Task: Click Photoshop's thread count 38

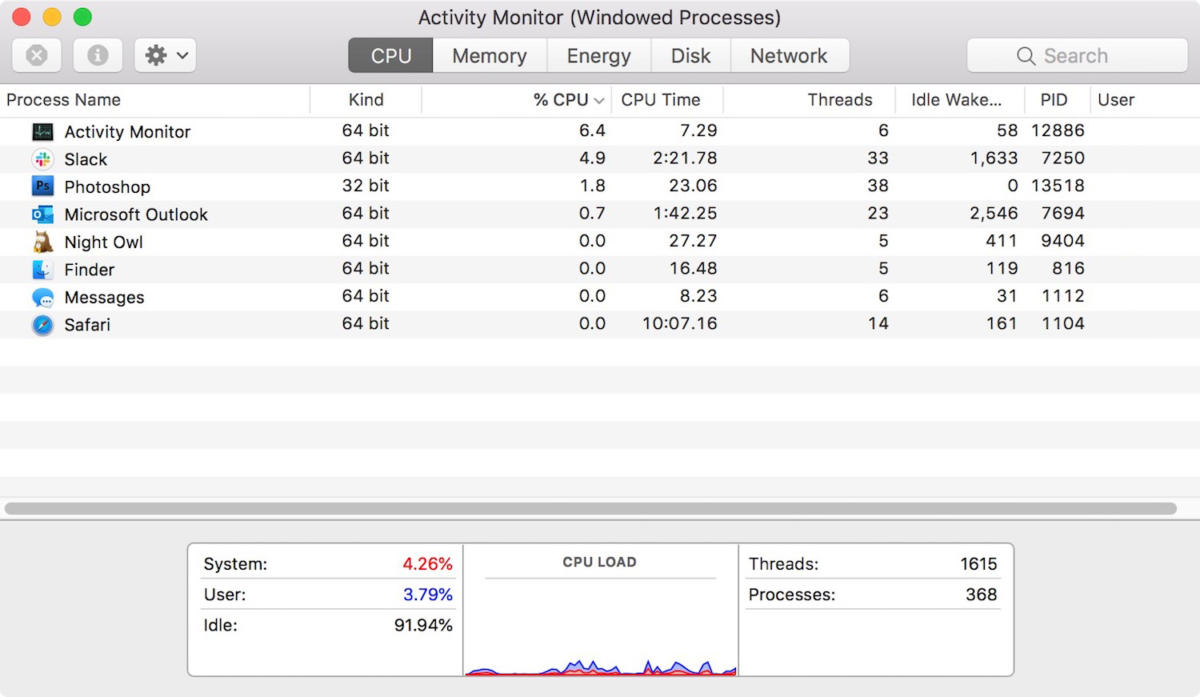Action: (878, 186)
